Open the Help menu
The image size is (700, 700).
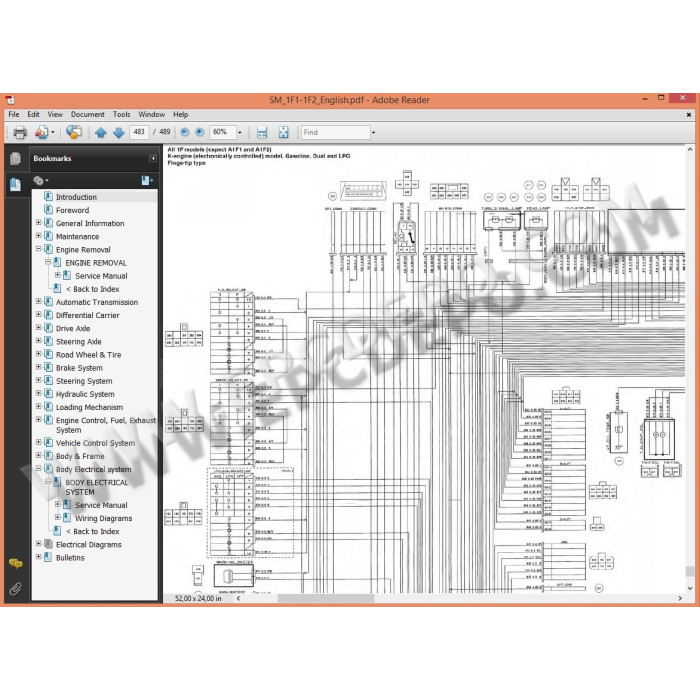[x=180, y=114]
